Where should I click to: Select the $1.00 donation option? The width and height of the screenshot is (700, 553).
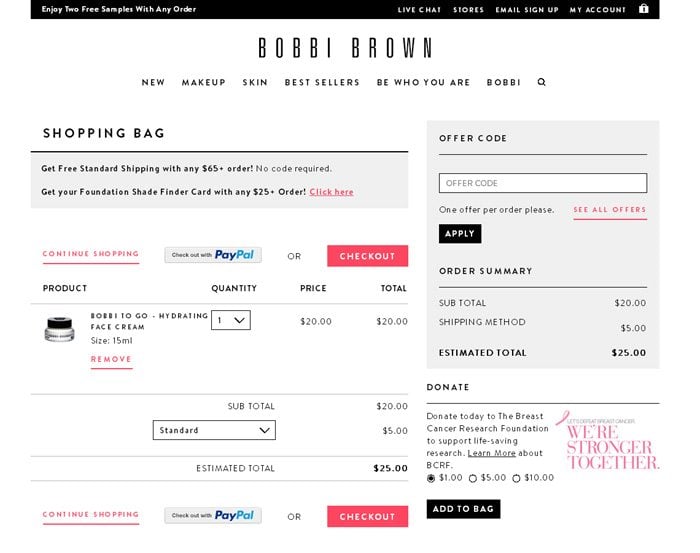(x=431, y=478)
